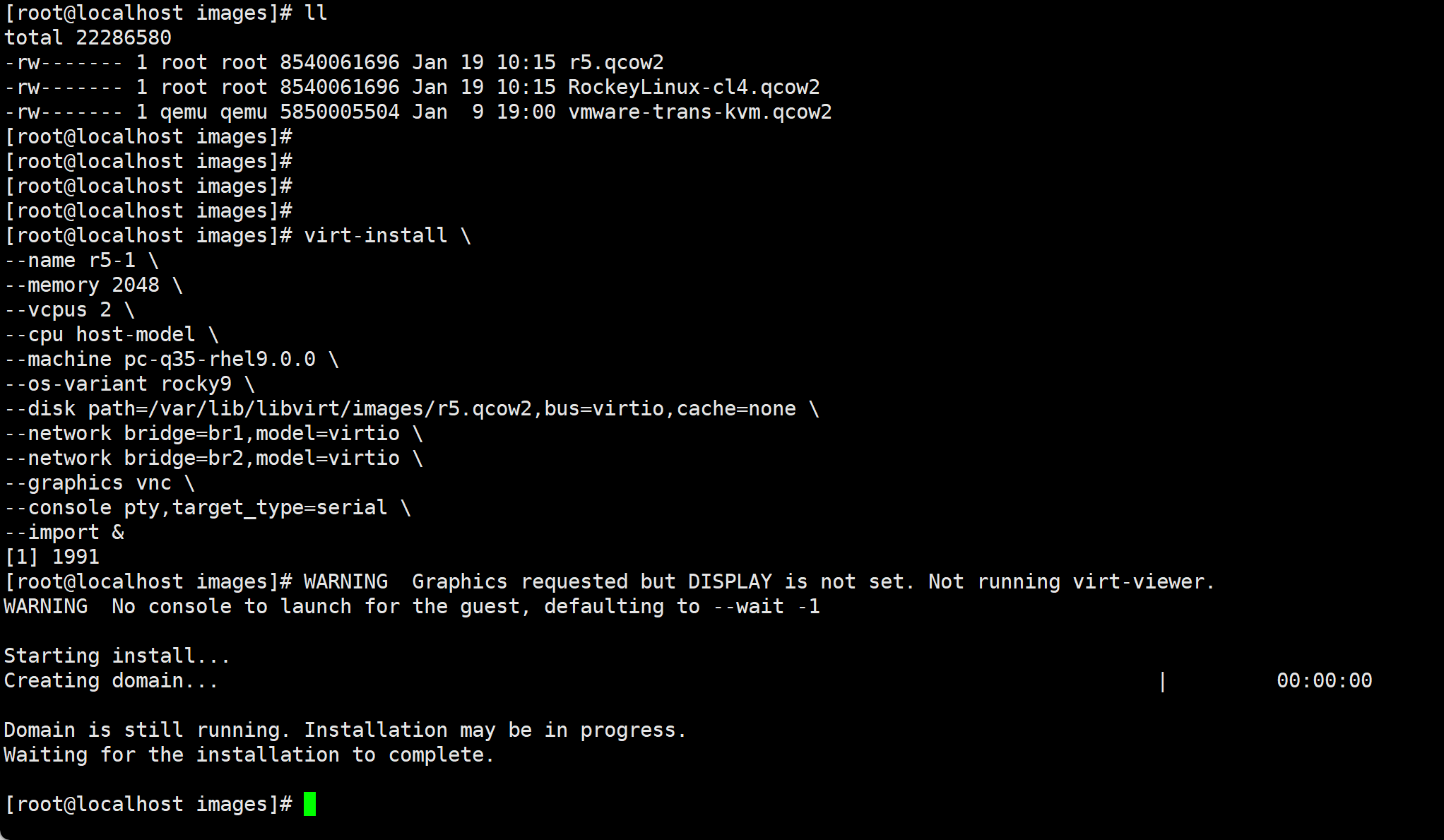This screenshot has width=1444, height=840.
Task: Click the pc-q35-rhel9.0.0 machine type text
Action: pos(220,359)
